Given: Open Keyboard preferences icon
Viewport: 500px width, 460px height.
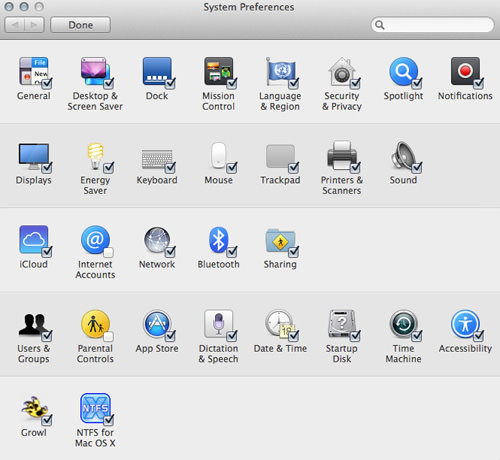Looking at the screenshot, I should (x=157, y=159).
